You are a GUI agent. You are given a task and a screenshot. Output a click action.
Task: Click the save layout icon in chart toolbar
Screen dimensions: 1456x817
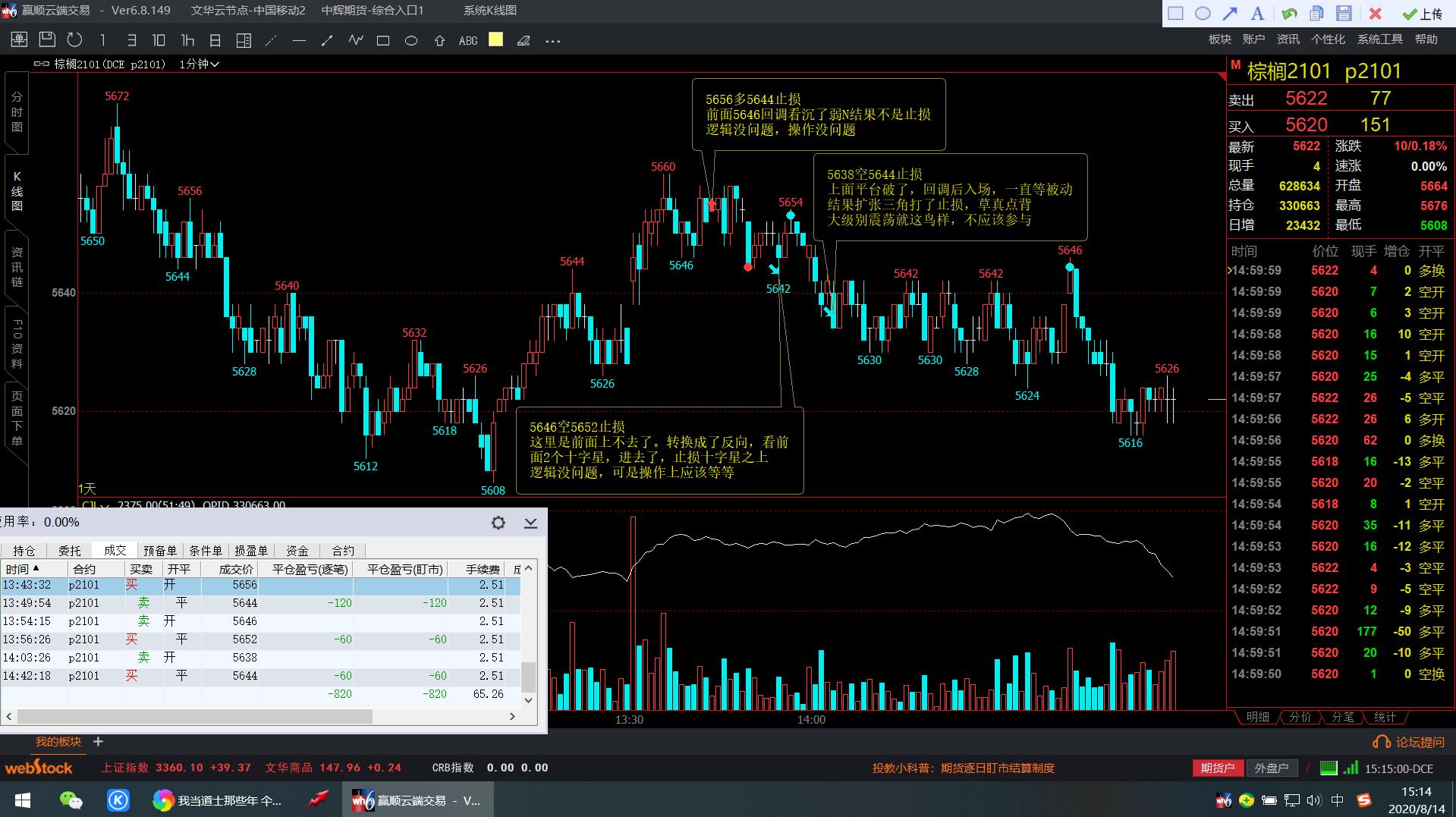(x=47, y=39)
